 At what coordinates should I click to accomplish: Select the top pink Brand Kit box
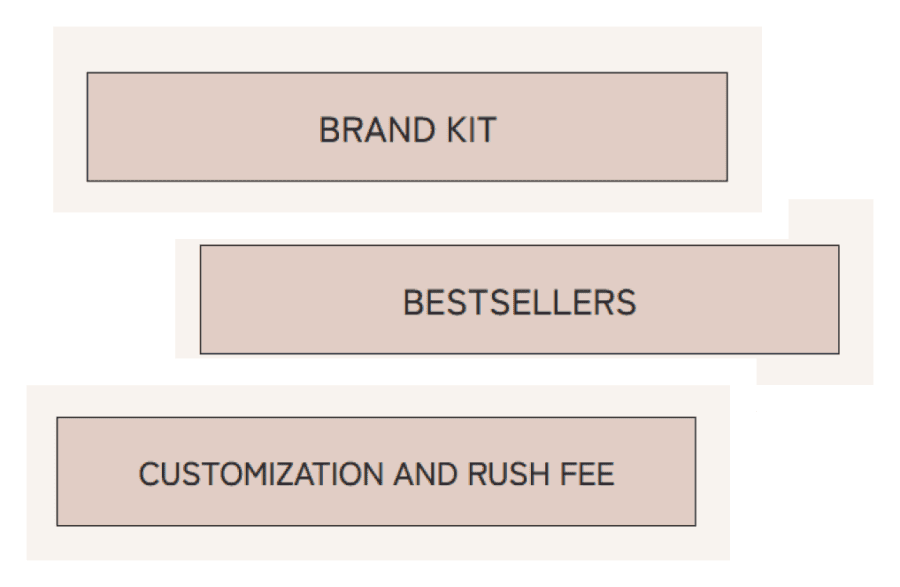[407, 127]
